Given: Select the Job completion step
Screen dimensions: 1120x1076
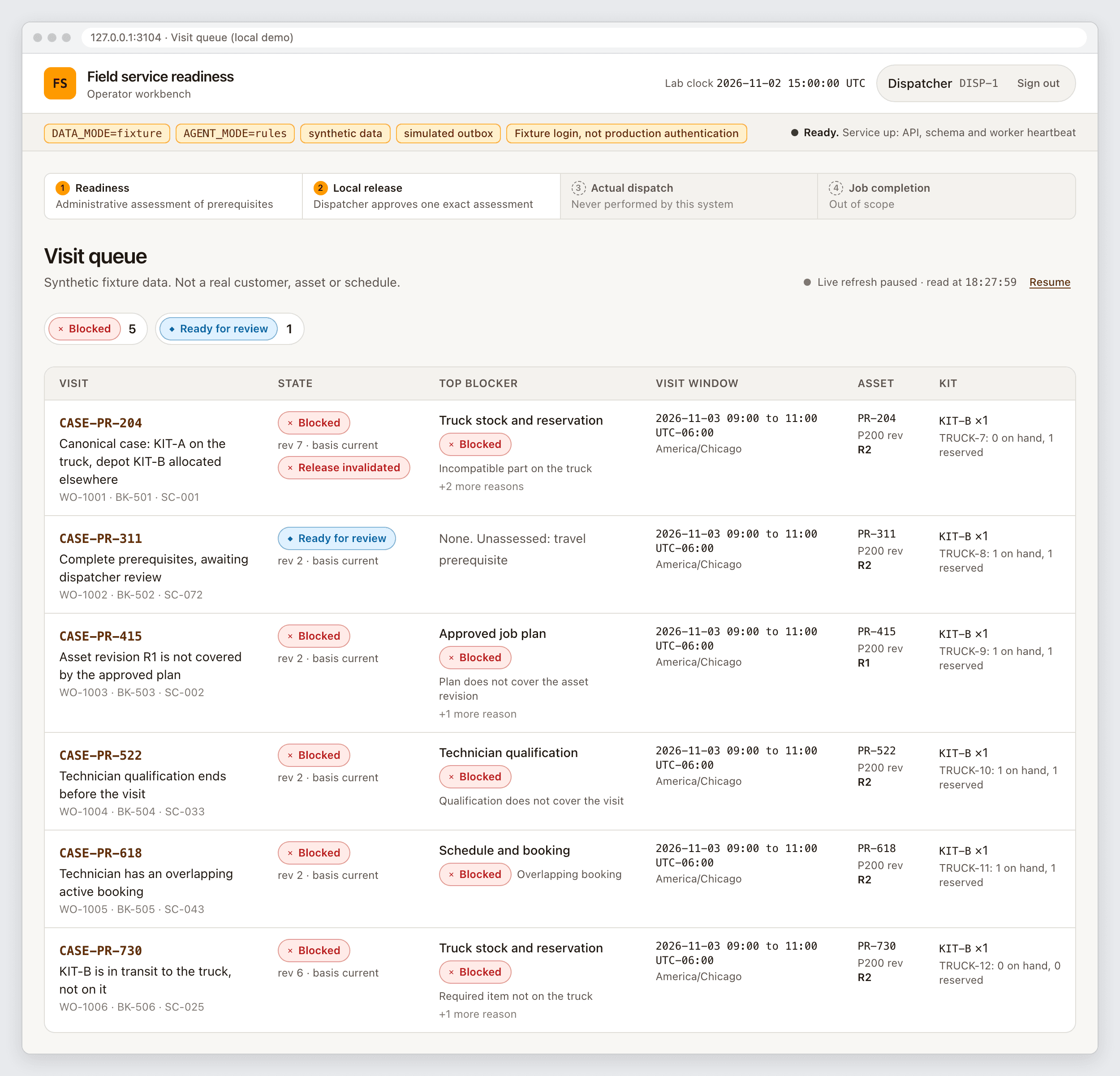Looking at the screenshot, I should (946, 196).
